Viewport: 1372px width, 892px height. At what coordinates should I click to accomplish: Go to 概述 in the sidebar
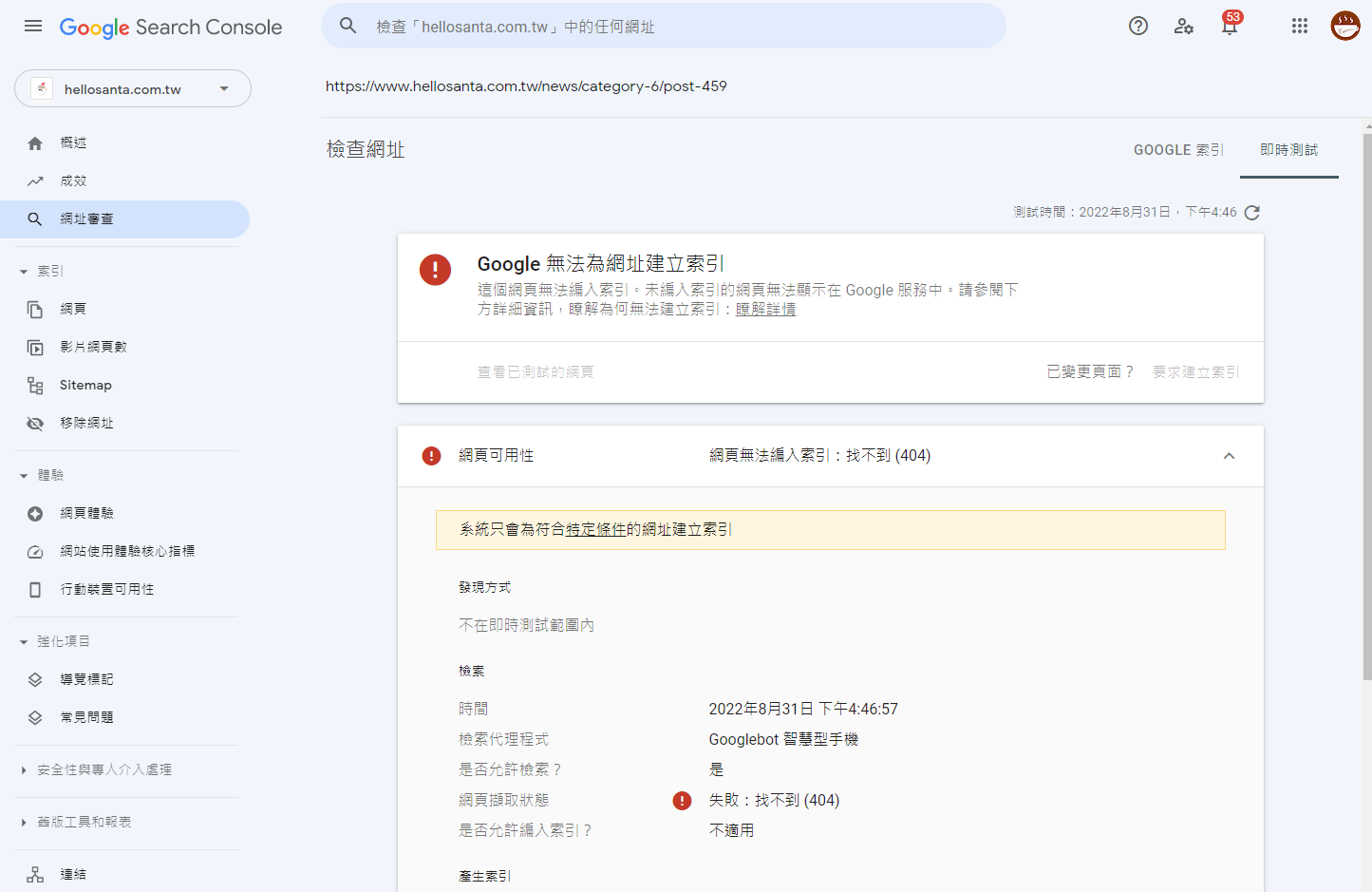click(124, 143)
